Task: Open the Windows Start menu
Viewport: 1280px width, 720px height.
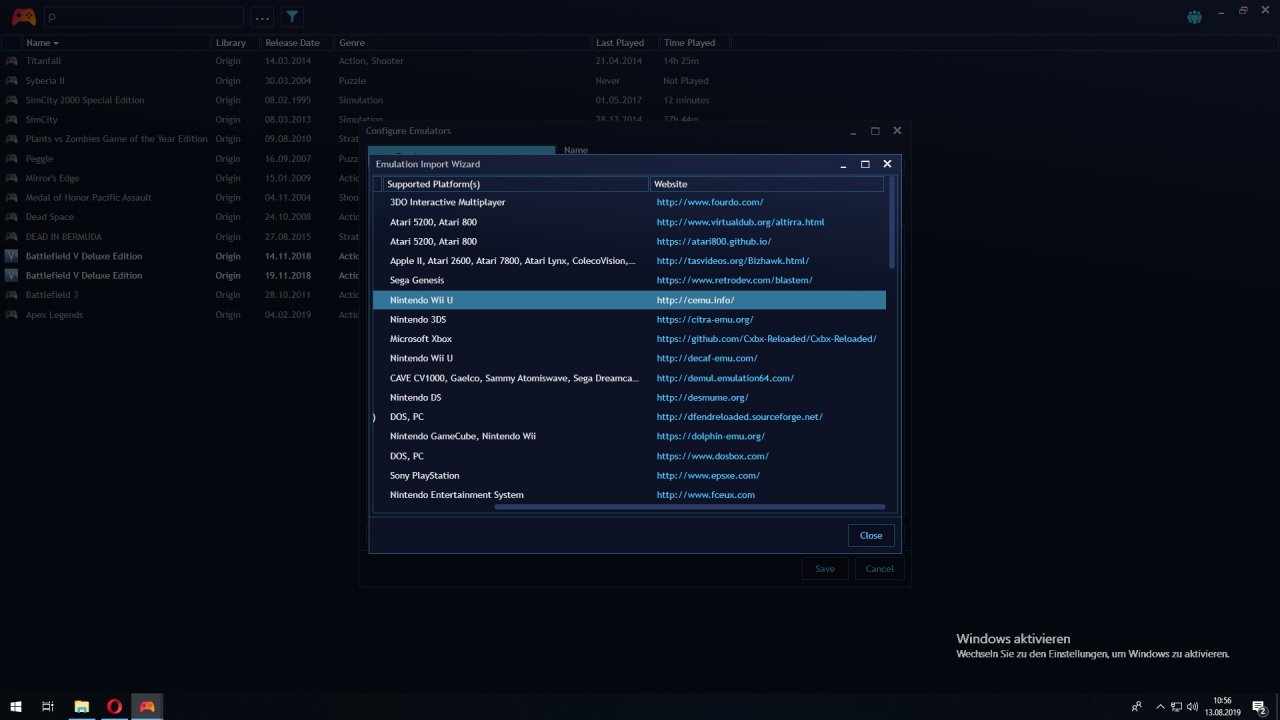Action: coord(16,706)
